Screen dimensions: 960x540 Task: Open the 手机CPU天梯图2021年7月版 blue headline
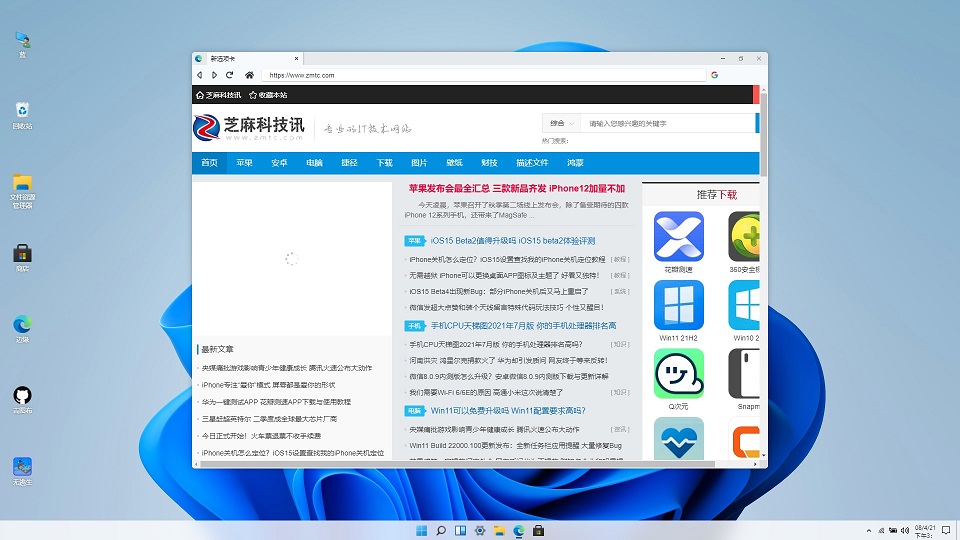(523, 326)
